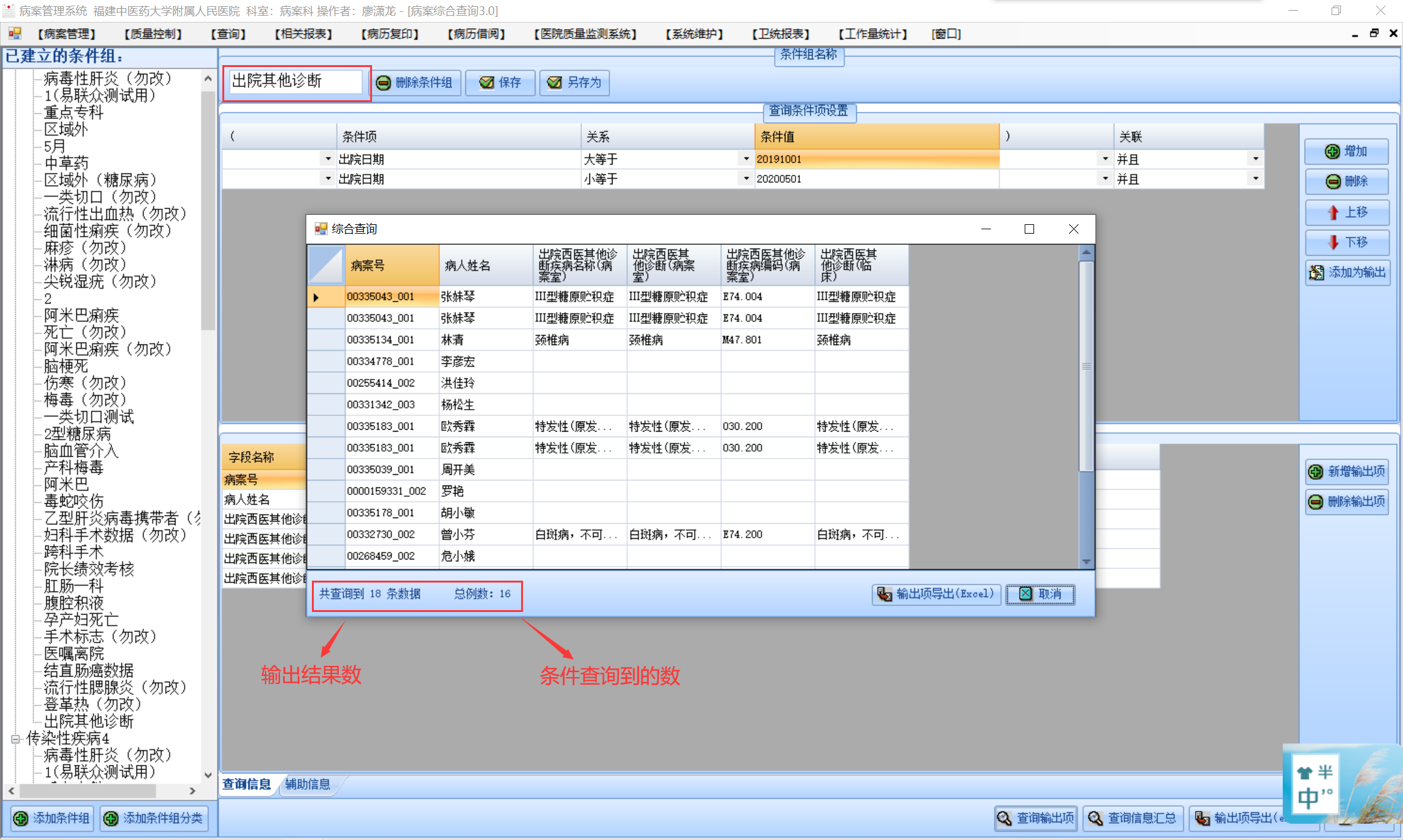This screenshot has width=1403, height=840.
Task: Select 脑梗死 in the condition tree
Action: (x=66, y=366)
